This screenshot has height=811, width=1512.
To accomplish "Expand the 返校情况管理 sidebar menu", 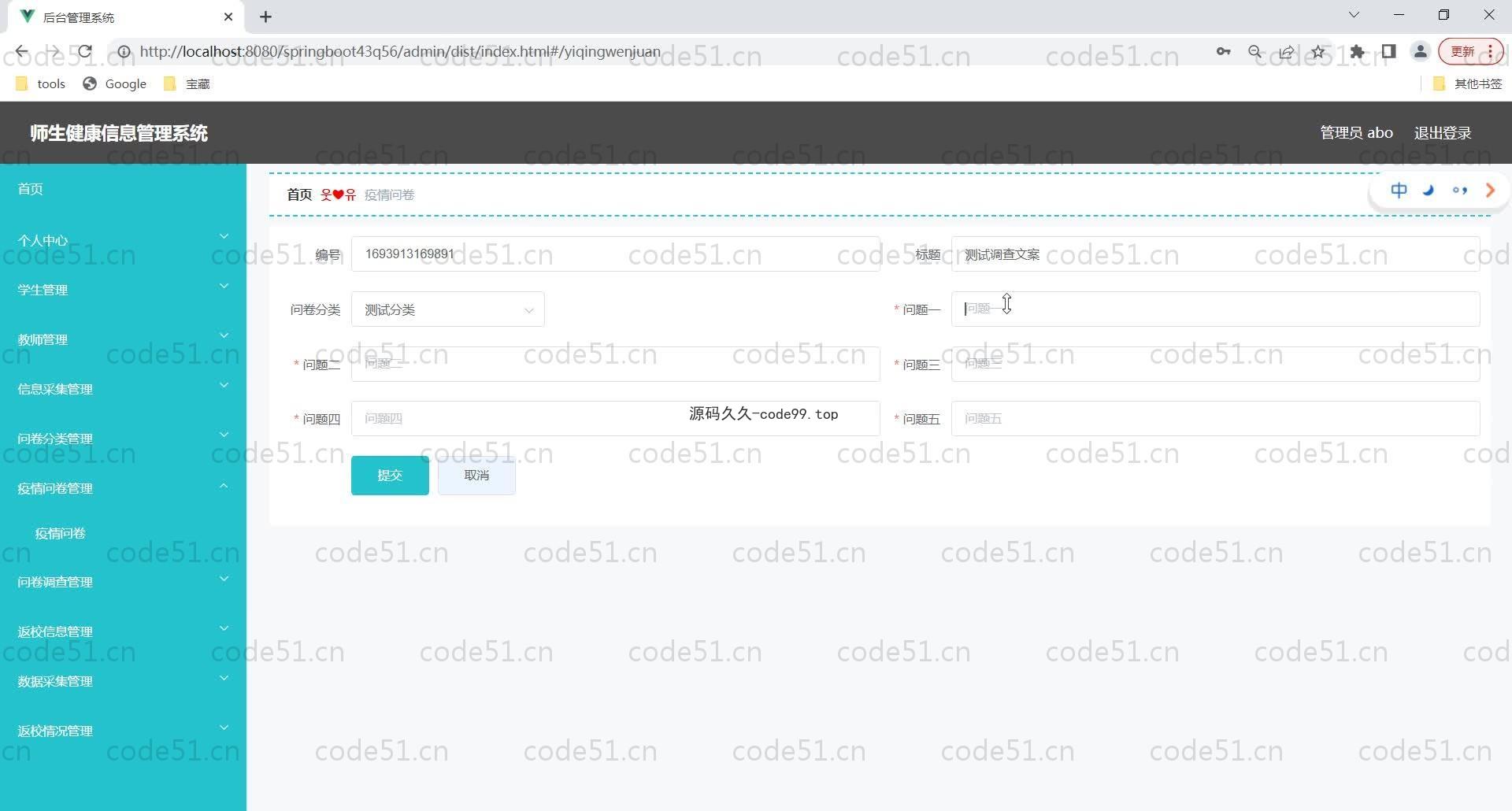I will click(x=123, y=731).
